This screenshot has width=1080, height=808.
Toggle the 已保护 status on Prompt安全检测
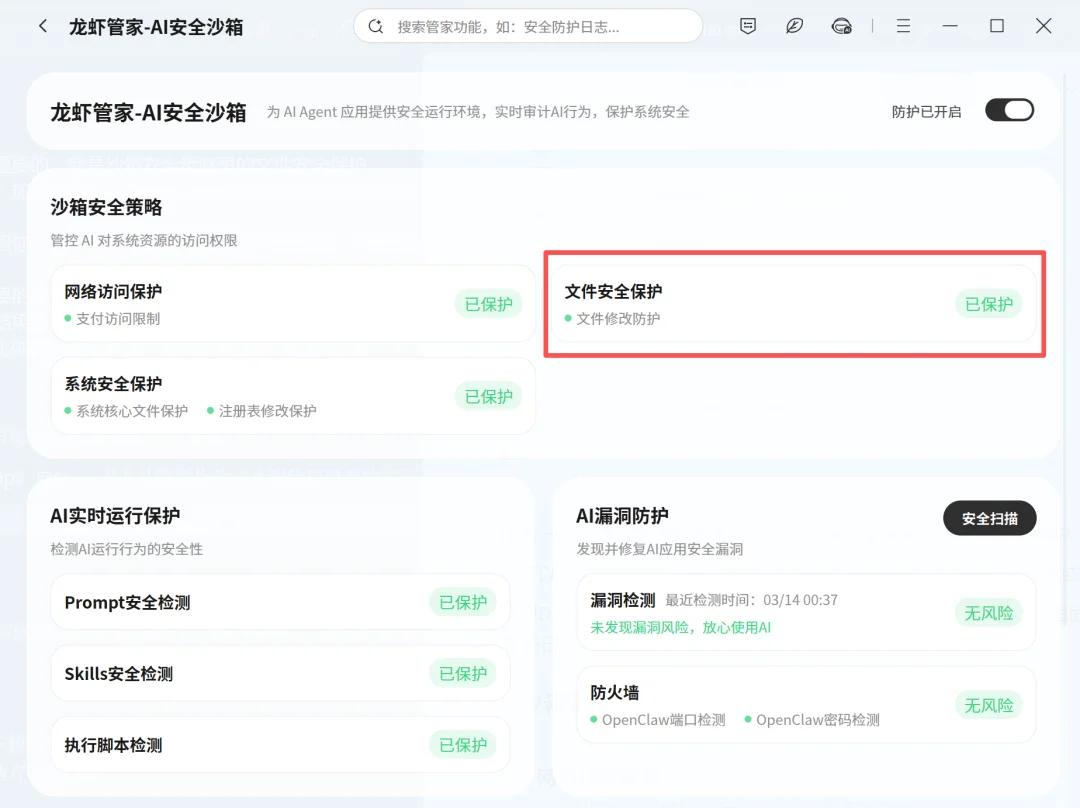click(462, 602)
